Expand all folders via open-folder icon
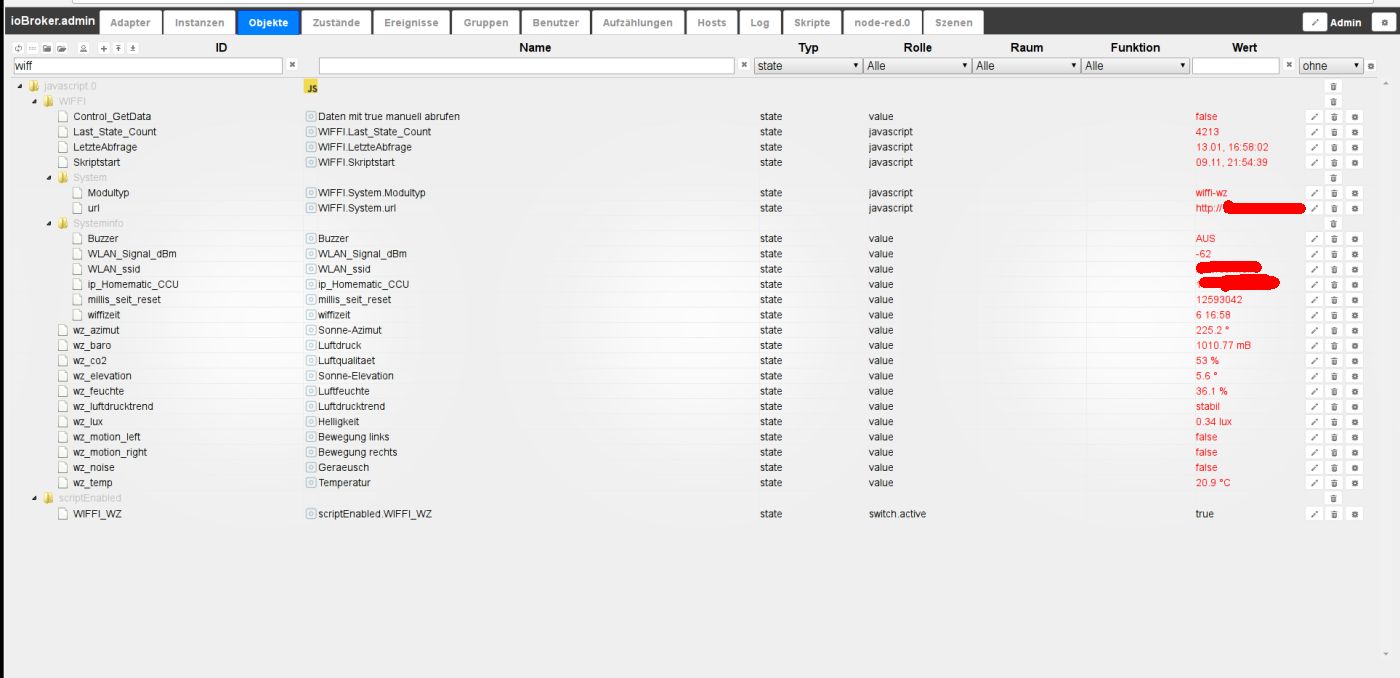Viewport: 1400px width, 678px height. 61,48
